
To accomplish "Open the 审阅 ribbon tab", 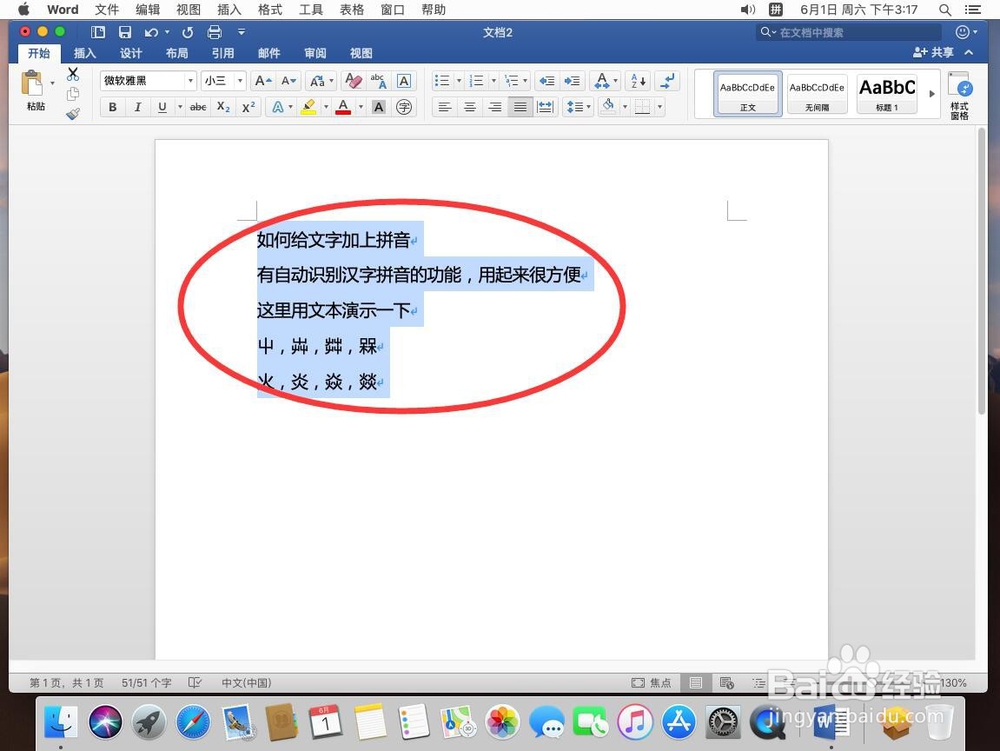I will click(x=315, y=53).
